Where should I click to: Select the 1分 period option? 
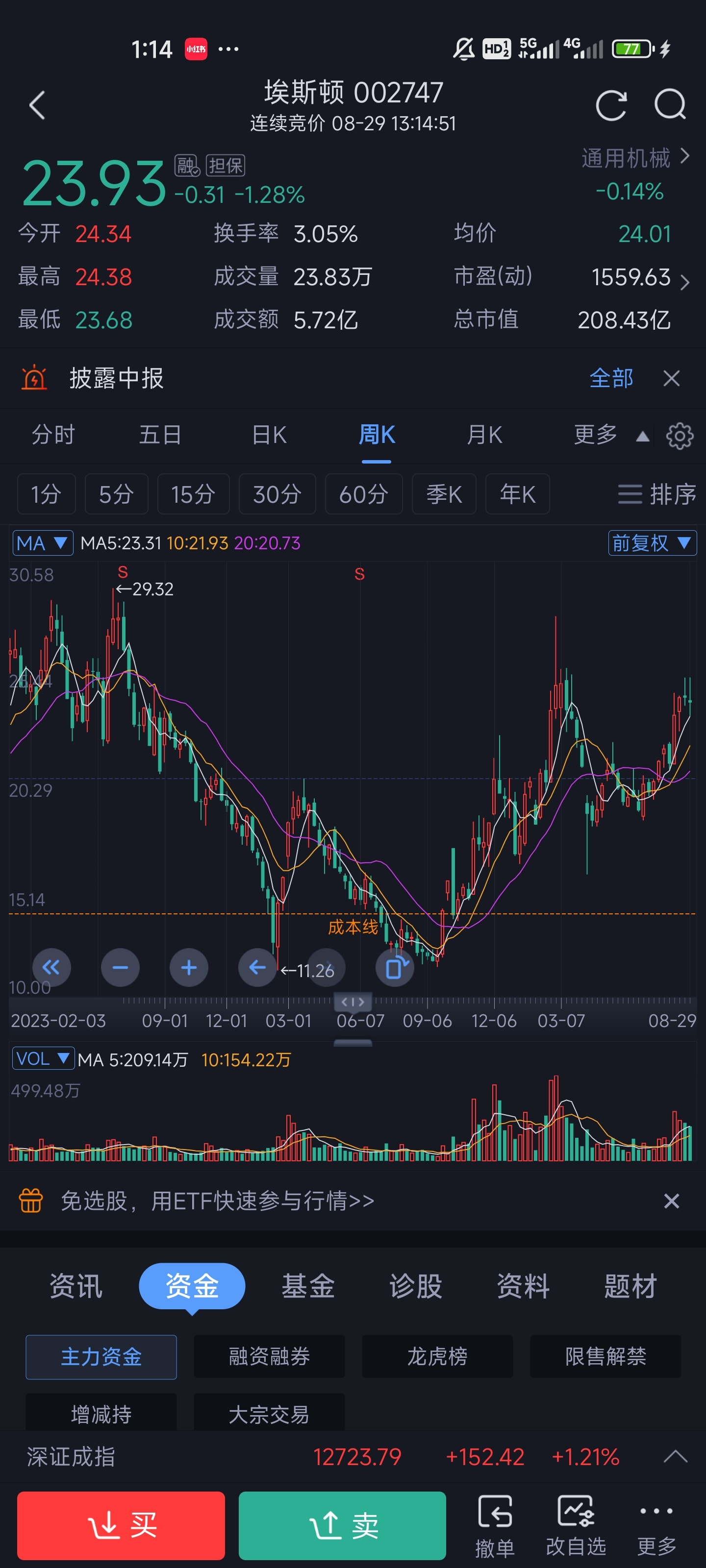(x=46, y=493)
